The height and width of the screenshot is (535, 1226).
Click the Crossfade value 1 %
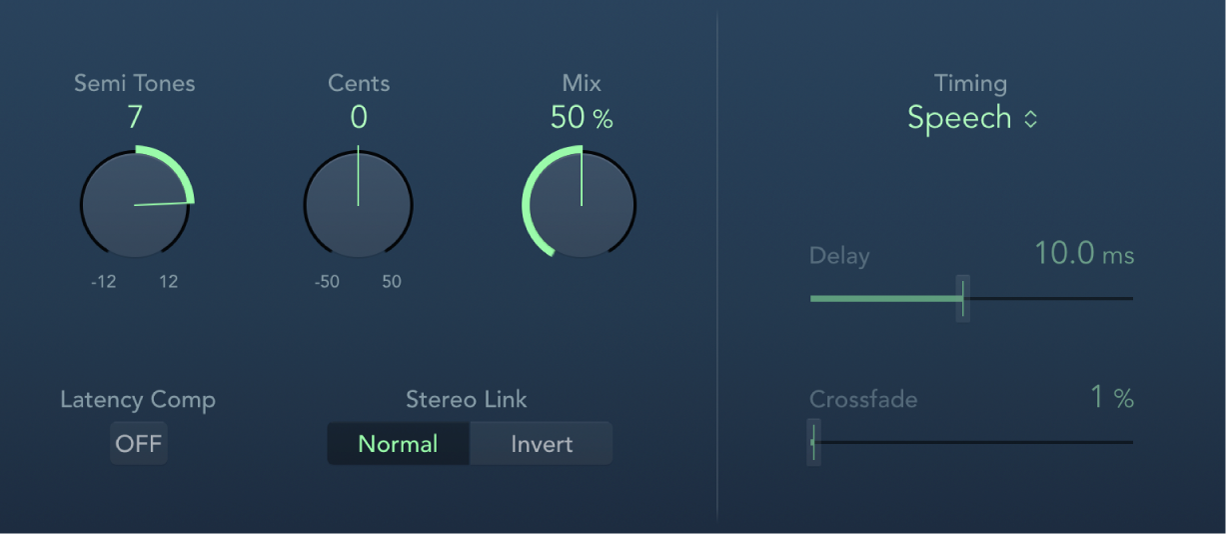pos(1111,398)
